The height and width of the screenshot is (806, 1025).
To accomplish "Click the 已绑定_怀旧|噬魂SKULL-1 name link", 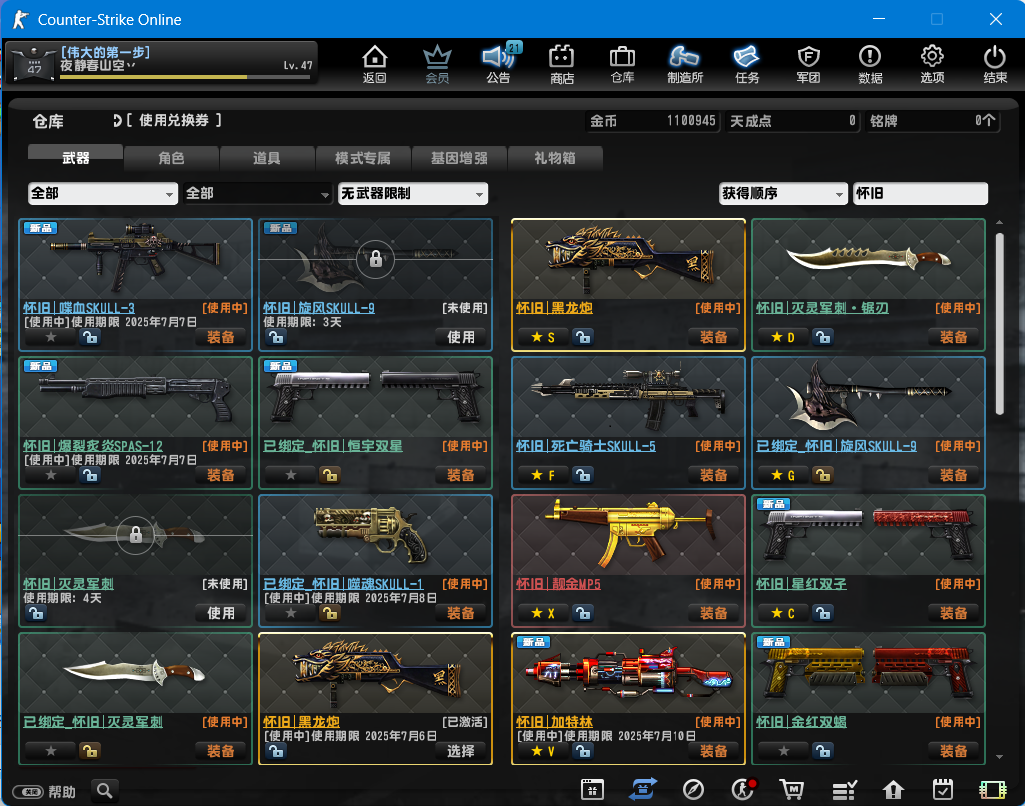I will point(343,584).
